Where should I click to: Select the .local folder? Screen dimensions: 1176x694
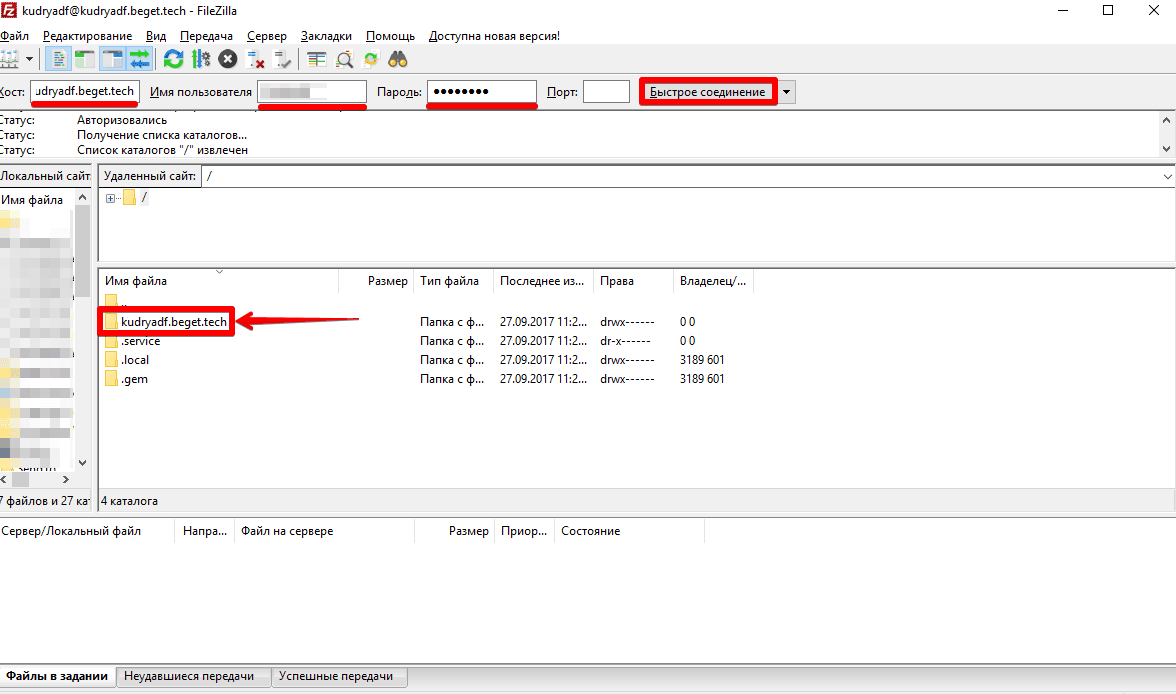(x=135, y=360)
